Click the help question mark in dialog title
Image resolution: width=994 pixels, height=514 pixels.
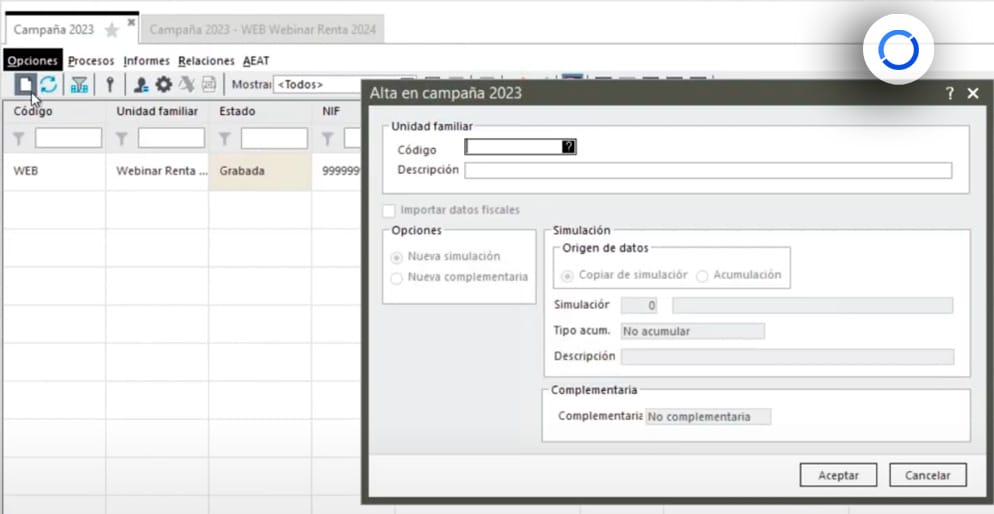click(x=950, y=93)
